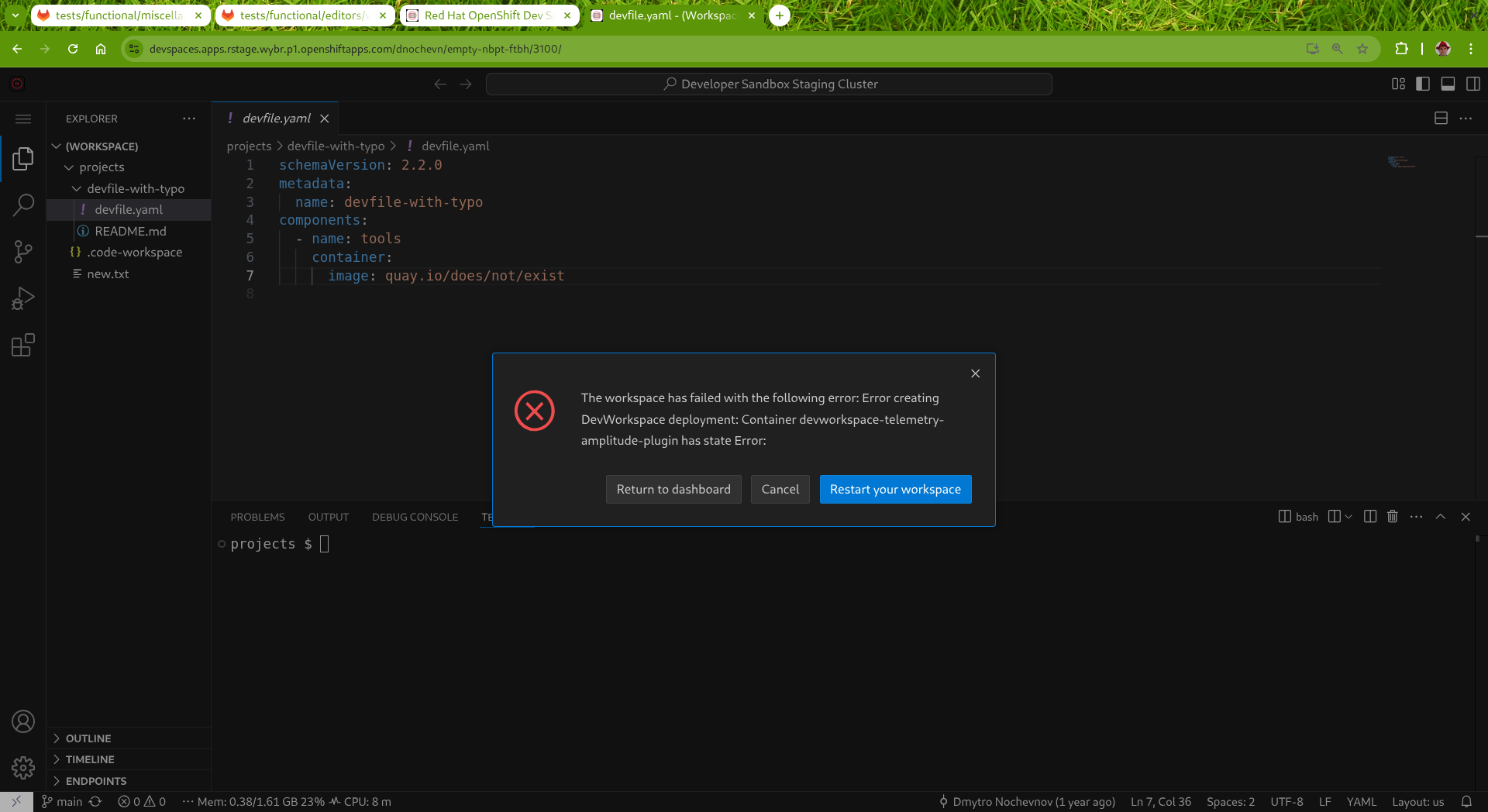Split the editor to the right
The height and width of the screenshot is (812, 1488).
(1441, 119)
